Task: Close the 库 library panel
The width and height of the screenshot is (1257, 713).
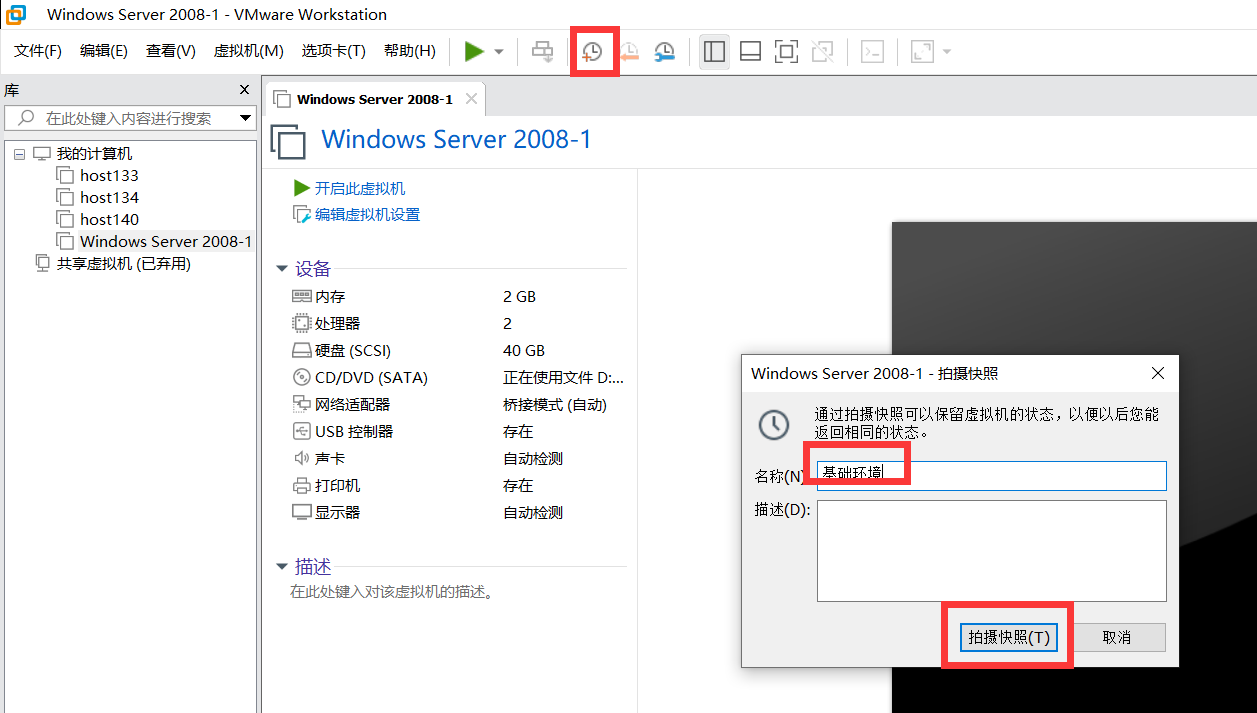Action: (245, 90)
